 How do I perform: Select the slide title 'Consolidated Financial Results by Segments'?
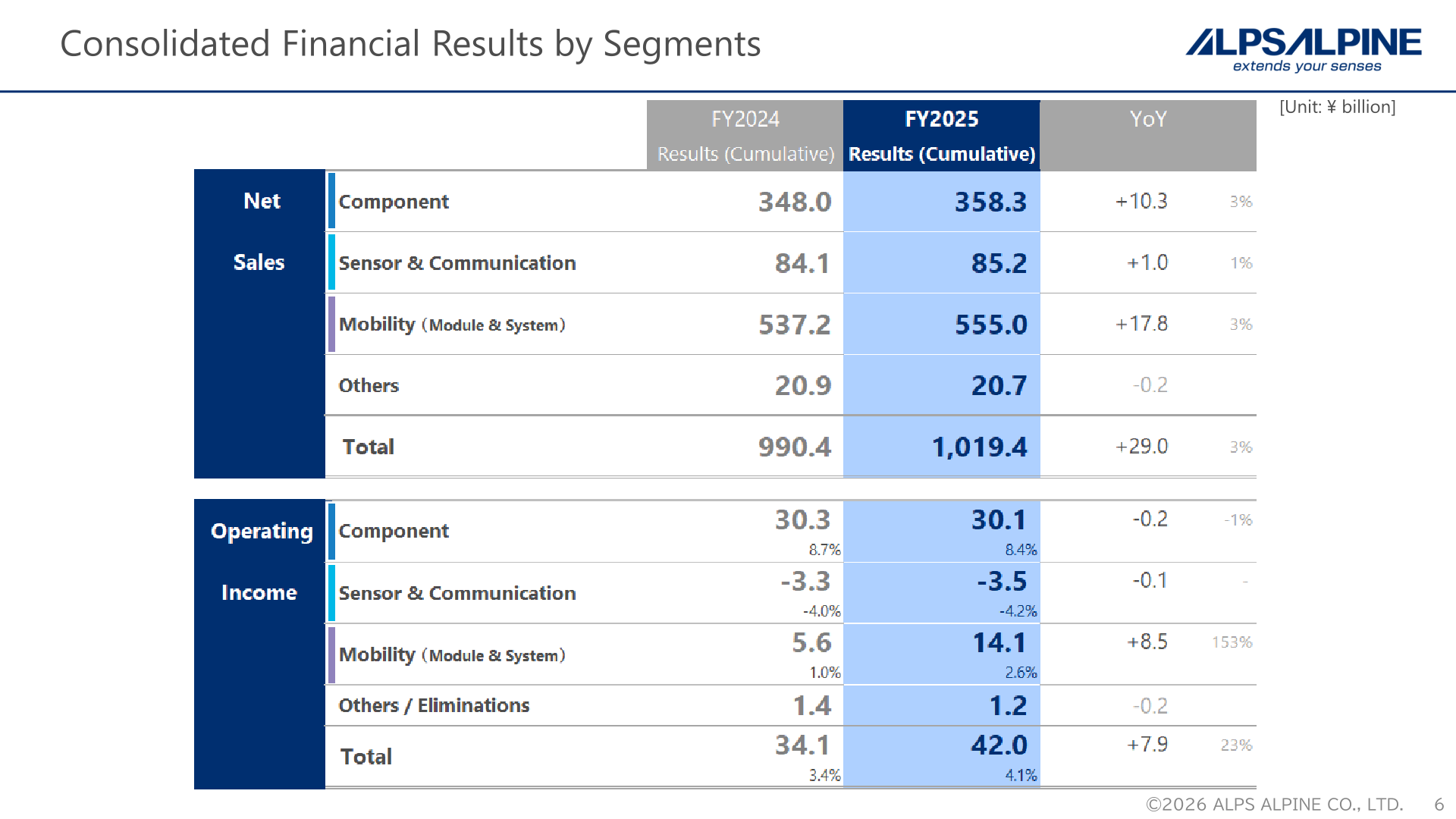pos(410,43)
